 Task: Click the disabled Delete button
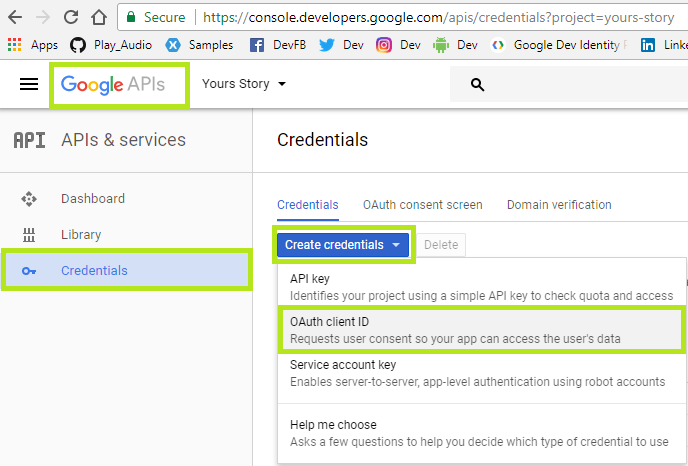point(441,245)
